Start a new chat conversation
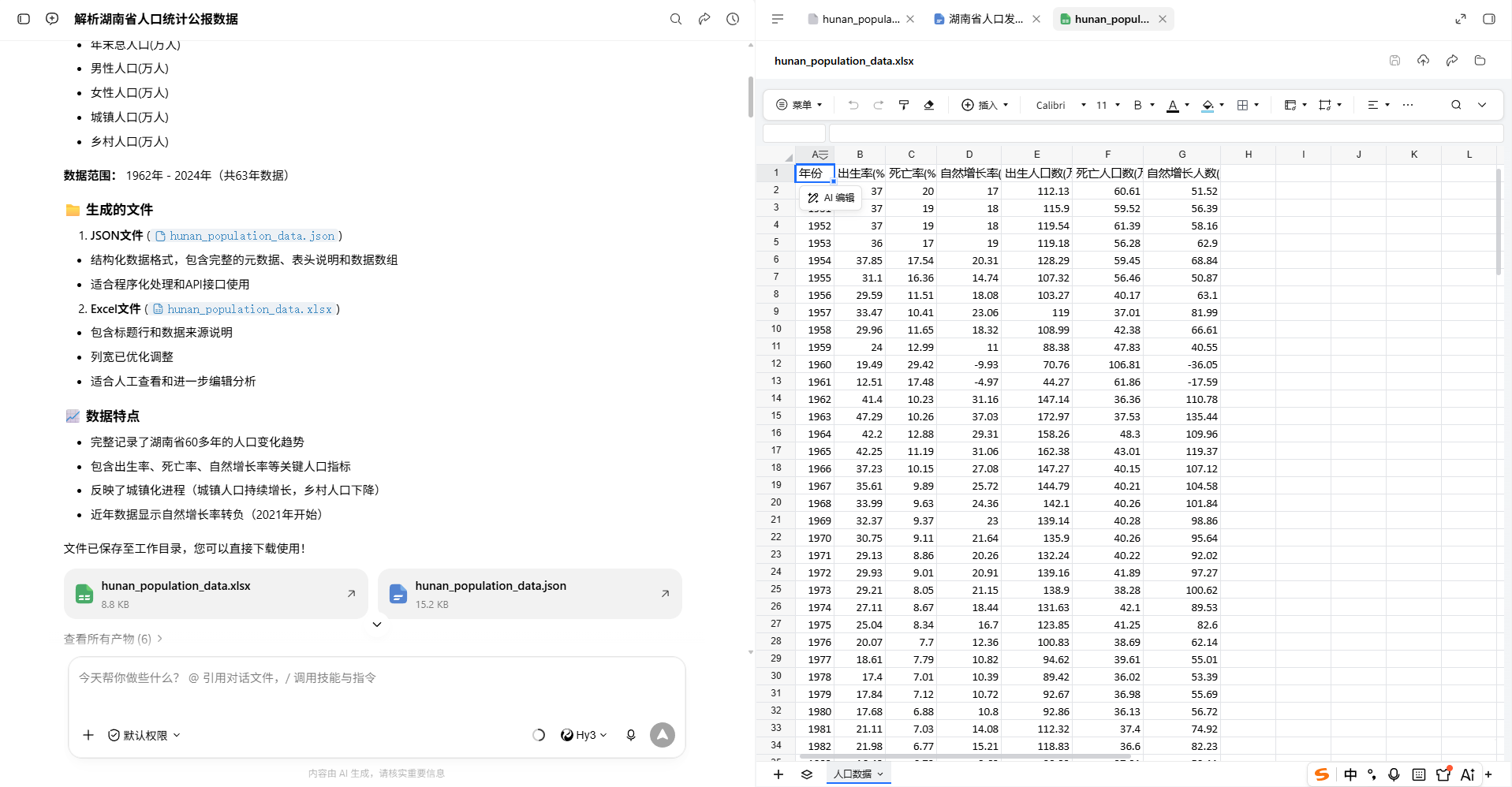Viewport: 1512px width, 787px height. [52, 19]
